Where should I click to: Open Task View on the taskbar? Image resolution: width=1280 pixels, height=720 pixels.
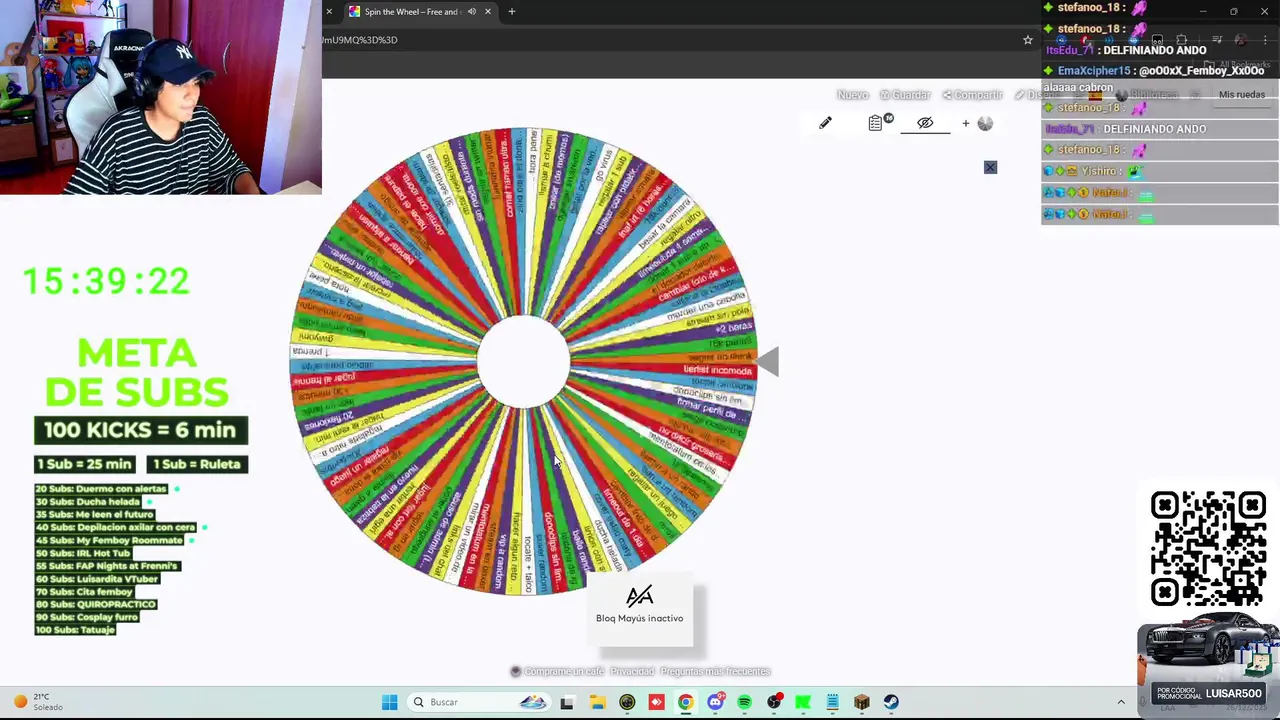pyautogui.click(x=567, y=702)
